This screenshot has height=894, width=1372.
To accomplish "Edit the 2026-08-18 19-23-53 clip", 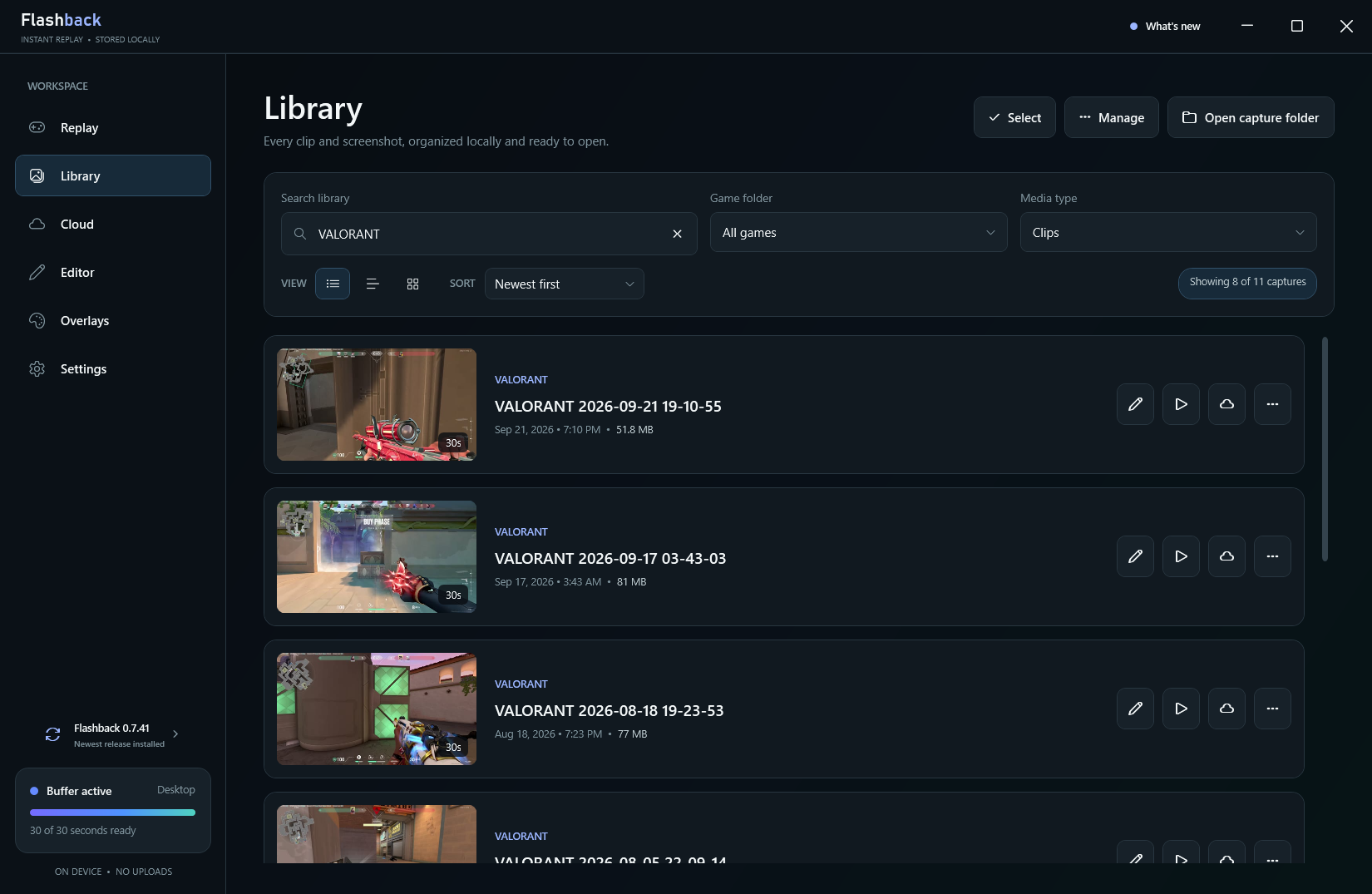I will click(1135, 709).
